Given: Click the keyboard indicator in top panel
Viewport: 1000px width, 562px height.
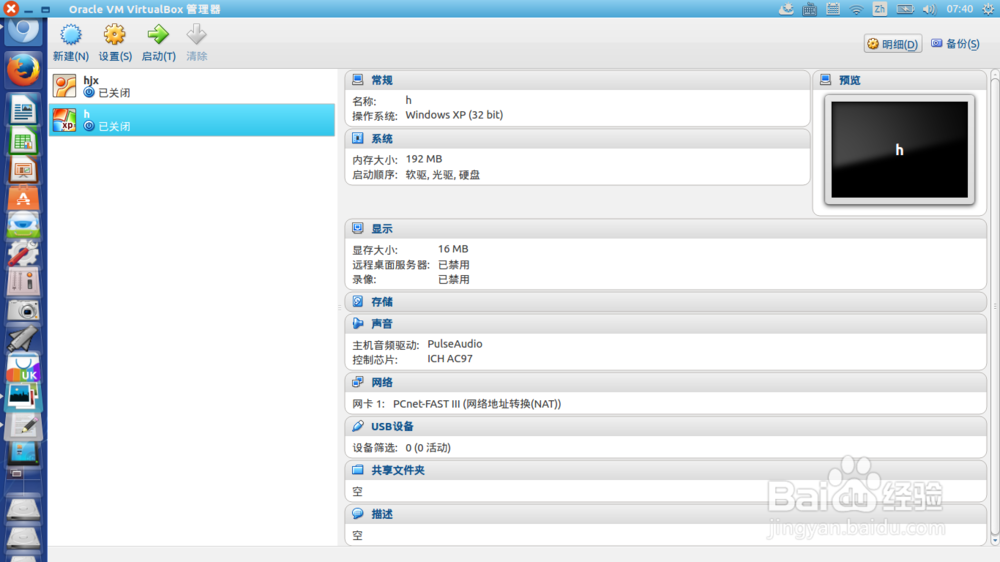Looking at the screenshot, I should click(809, 9).
